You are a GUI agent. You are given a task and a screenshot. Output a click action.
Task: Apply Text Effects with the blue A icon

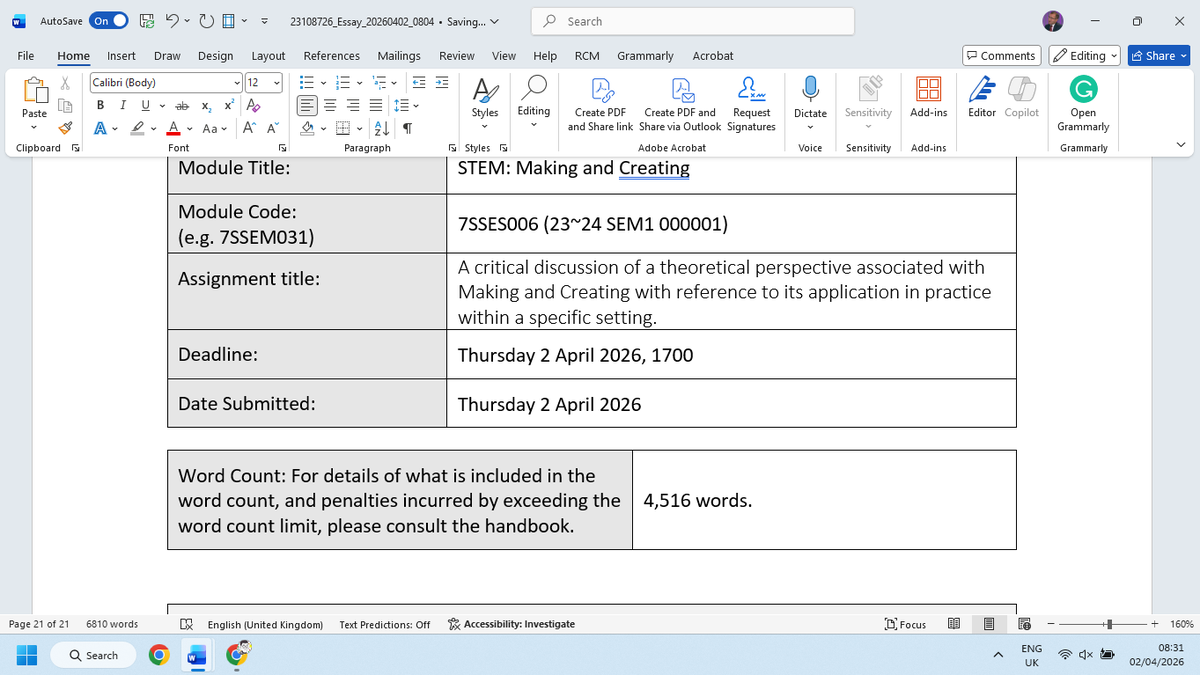coord(101,128)
